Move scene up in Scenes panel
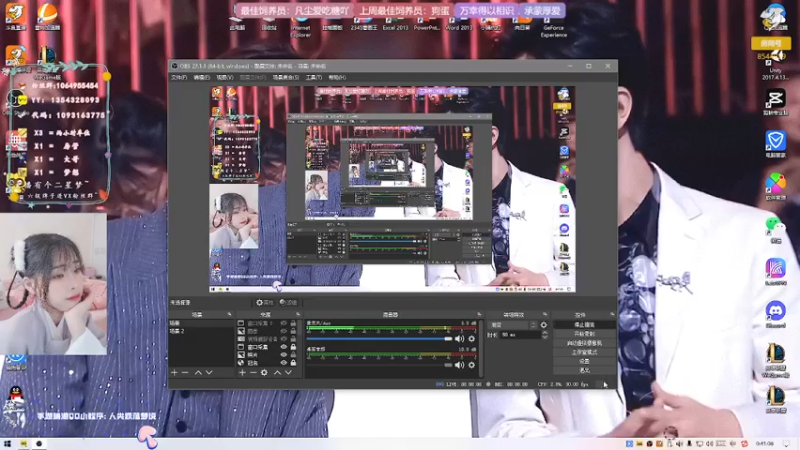The image size is (800, 450). click(198, 372)
